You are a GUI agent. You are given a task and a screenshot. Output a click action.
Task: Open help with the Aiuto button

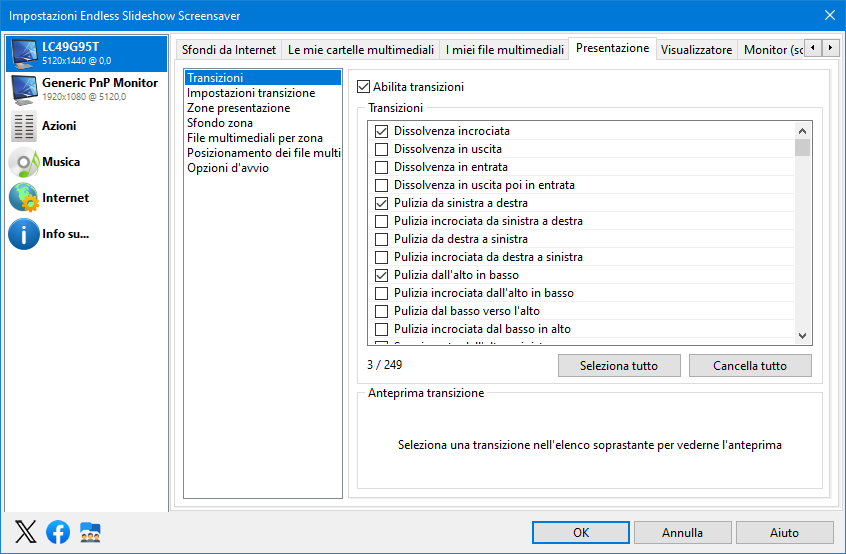784,532
